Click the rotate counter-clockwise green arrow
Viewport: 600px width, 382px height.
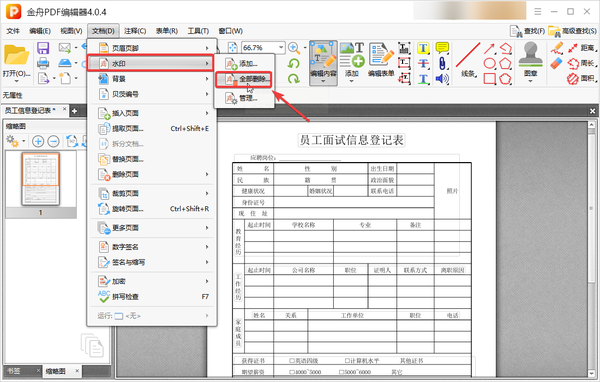[x=293, y=64]
